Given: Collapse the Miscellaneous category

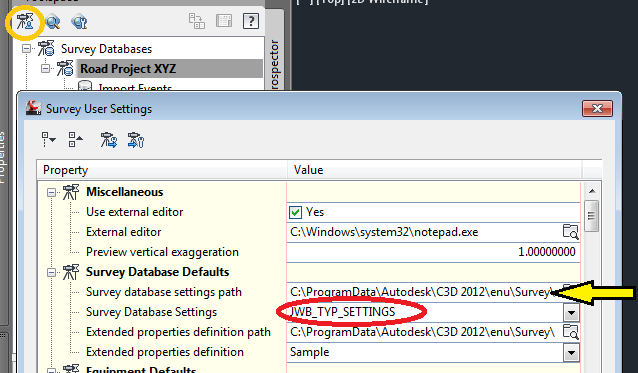Looking at the screenshot, I should point(51,192).
